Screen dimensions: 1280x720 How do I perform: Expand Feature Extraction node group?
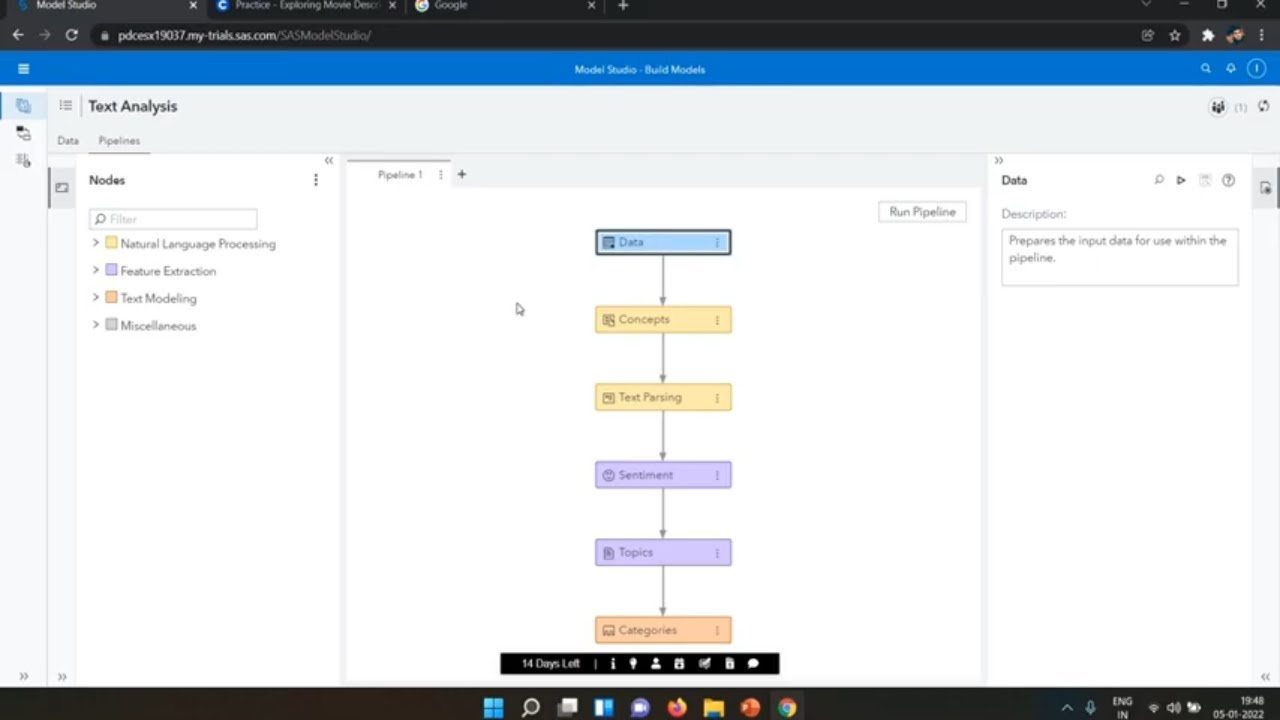coord(96,270)
